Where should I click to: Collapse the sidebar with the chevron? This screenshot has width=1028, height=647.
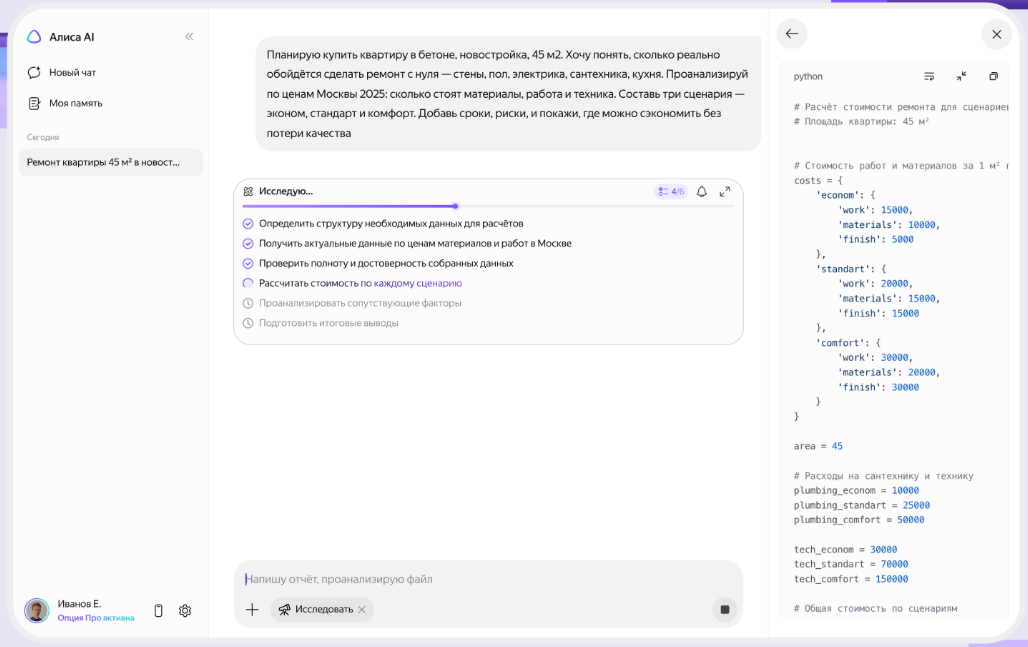188,36
